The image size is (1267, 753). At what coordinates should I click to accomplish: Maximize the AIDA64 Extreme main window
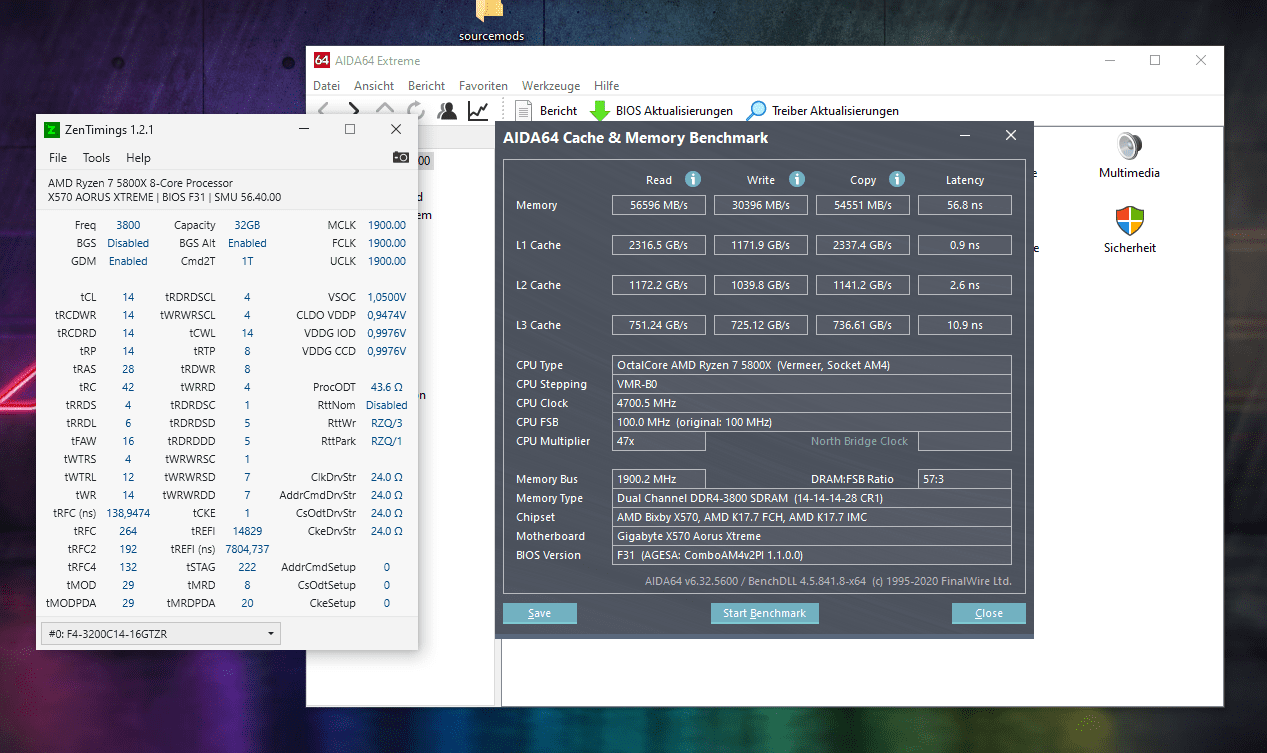pyautogui.click(x=1155, y=60)
